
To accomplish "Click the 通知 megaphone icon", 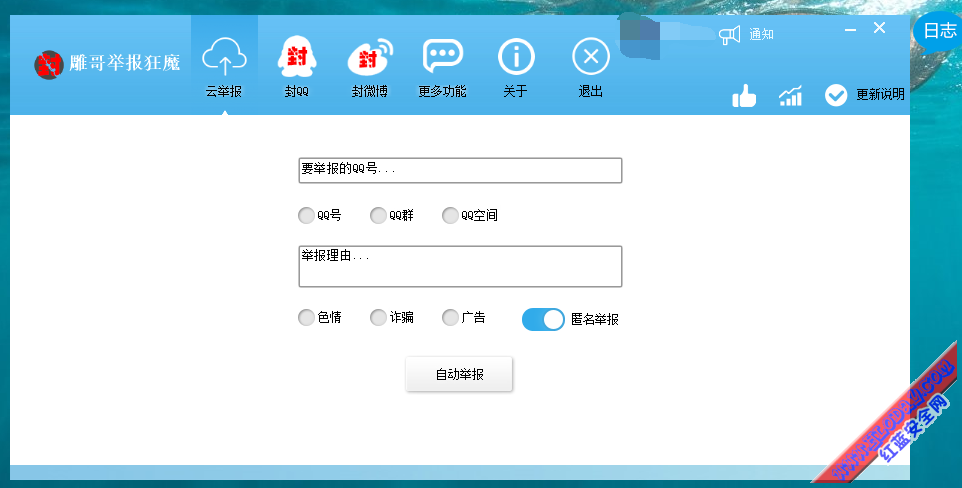I will pyautogui.click(x=729, y=35).
